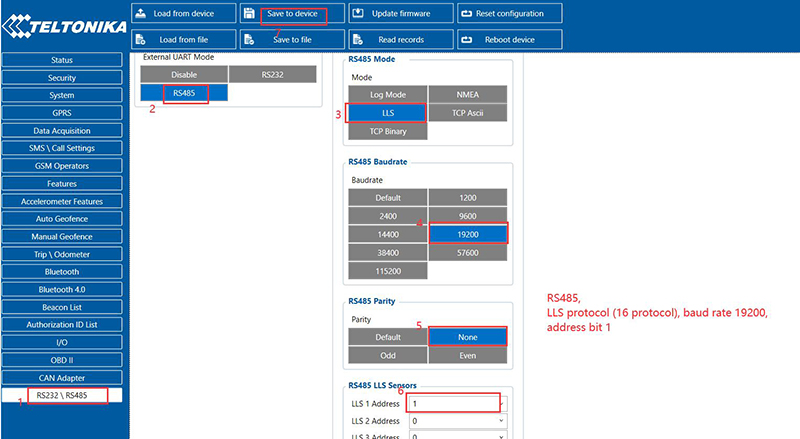Set RS485 Parity to None
This screenshot has width=800, height=439.
point(468,338)
